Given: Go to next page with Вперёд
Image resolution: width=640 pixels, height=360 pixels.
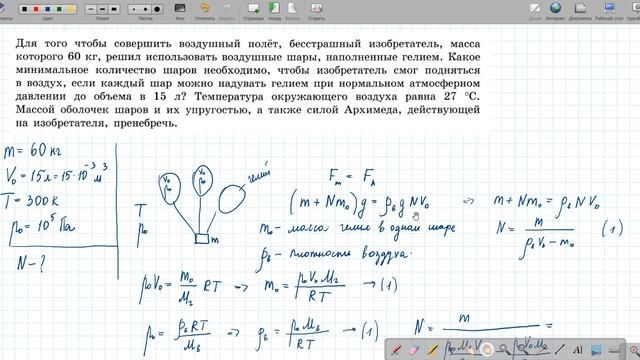Looking at the screenshot, I should [x=292, y=10].
